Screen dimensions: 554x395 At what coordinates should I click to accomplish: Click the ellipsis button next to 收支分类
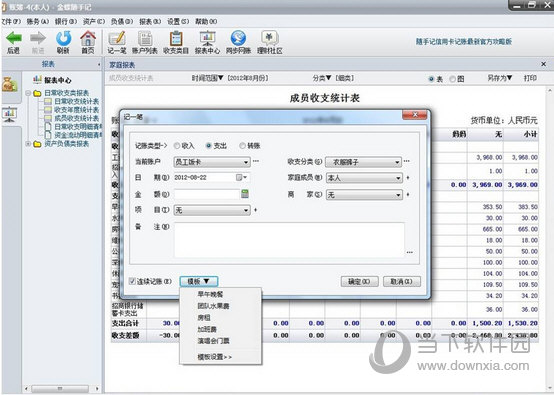tap(407, 161)
